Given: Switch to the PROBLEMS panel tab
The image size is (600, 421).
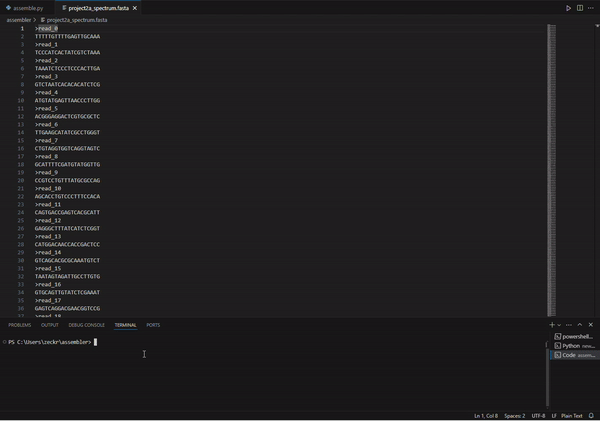Looking at the screenshot, I should pyautogui.click(x=20, y=325).
